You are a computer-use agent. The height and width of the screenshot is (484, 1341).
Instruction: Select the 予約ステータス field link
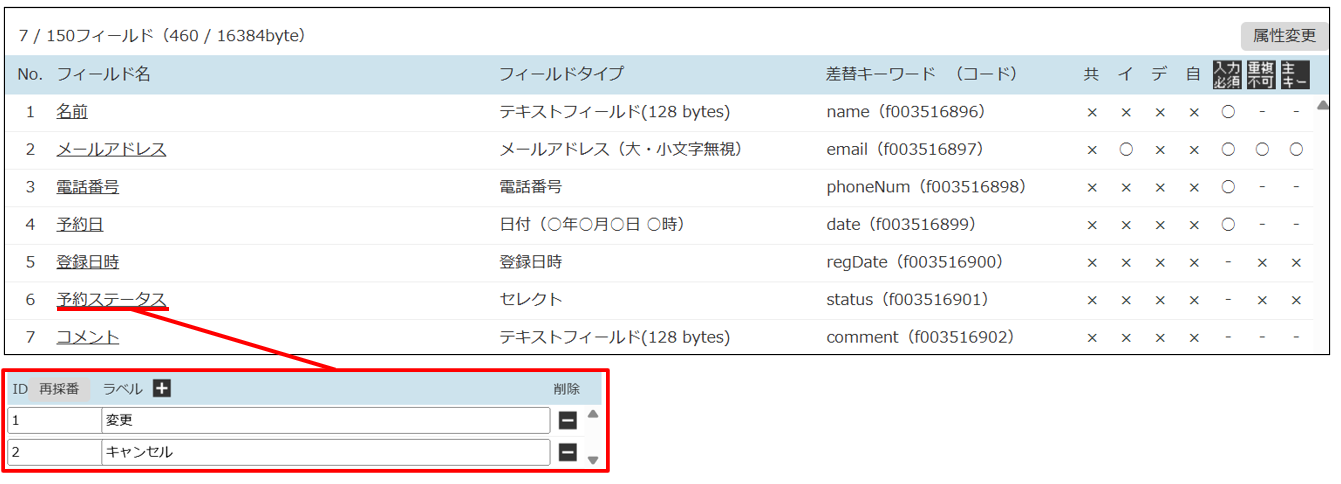coord(111,299)
